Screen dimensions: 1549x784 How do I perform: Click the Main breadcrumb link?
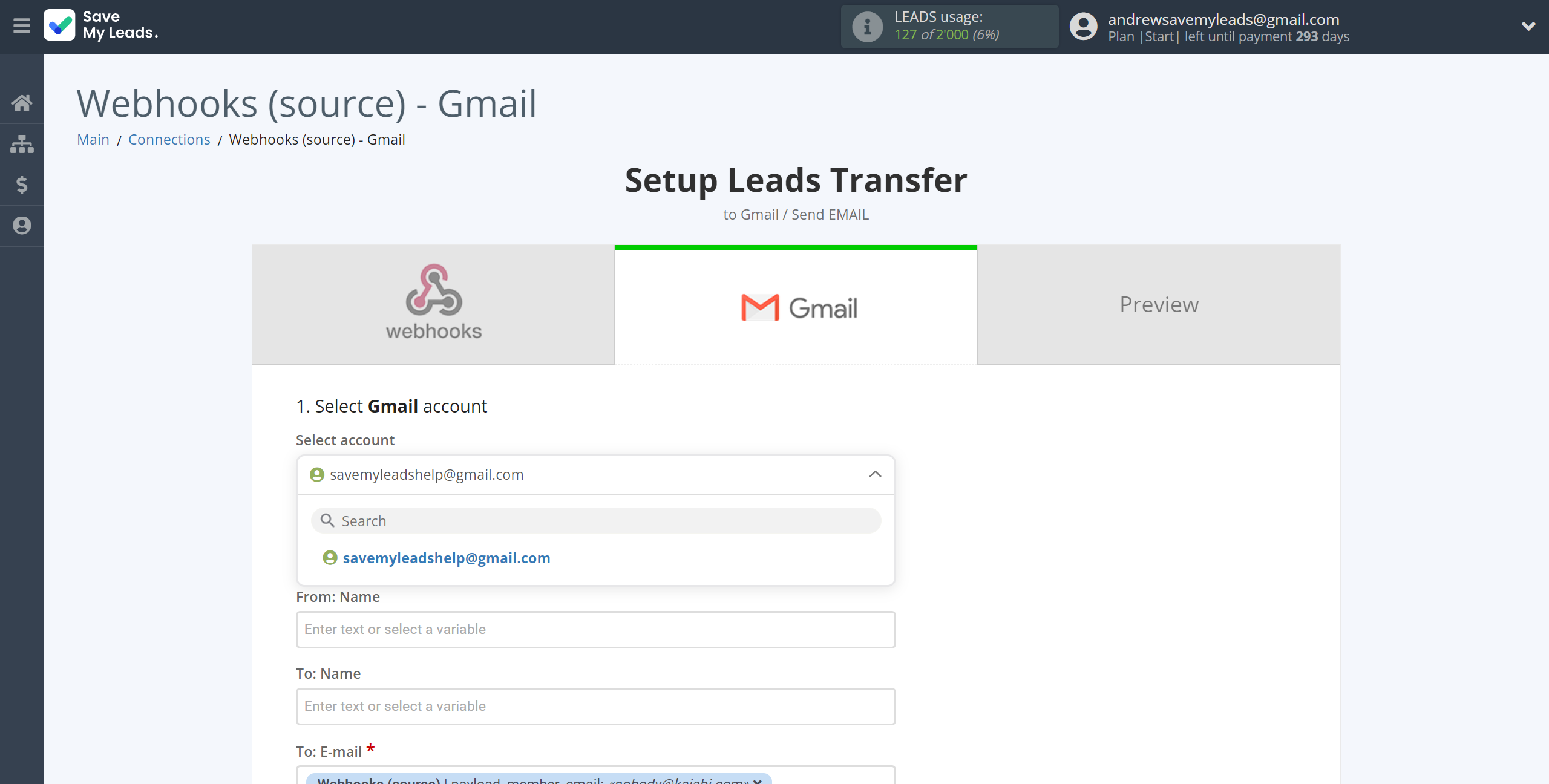[93, 138]
